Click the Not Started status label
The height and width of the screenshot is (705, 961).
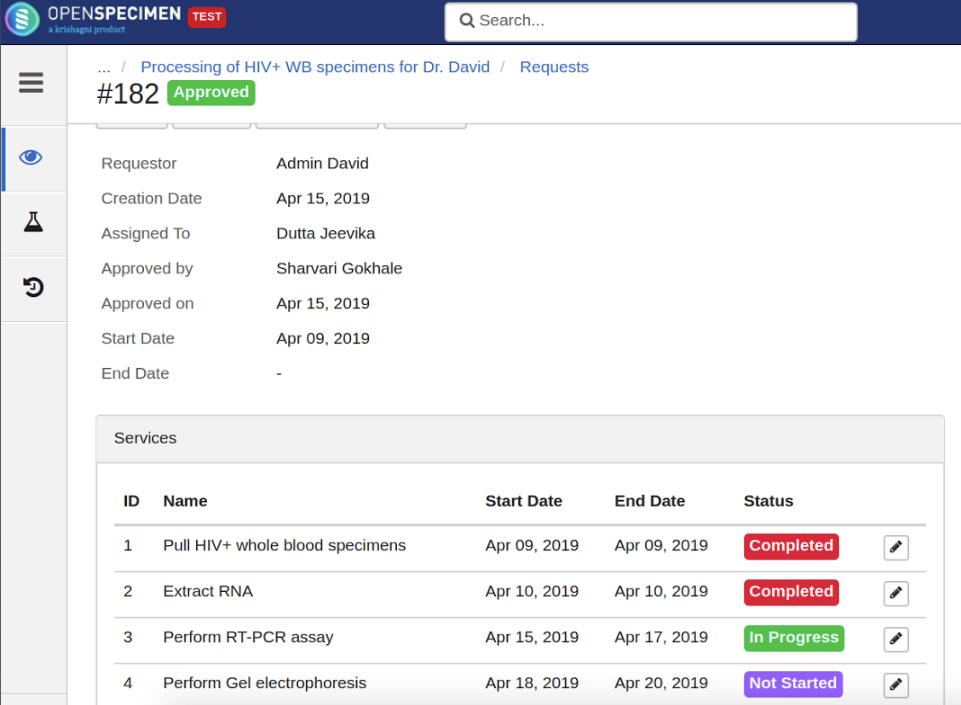pyautogui.click(x=793, y=684)
